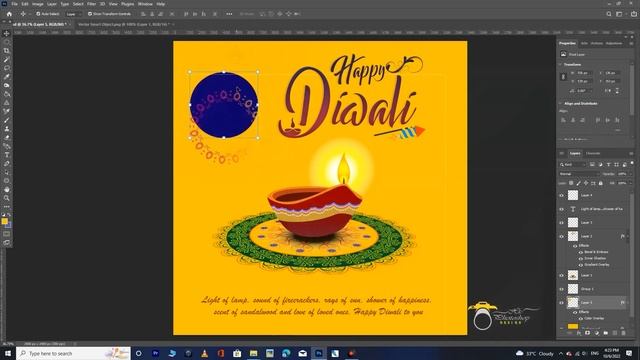Hide Layer 1 using its eye icon

[x=562, y=276]
